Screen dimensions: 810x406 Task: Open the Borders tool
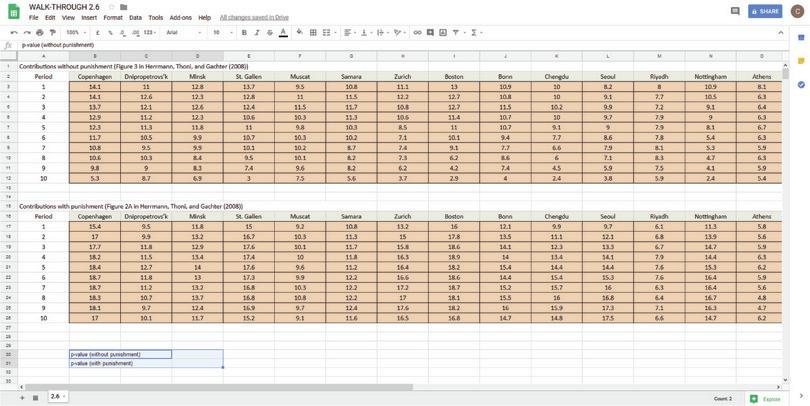313,33
